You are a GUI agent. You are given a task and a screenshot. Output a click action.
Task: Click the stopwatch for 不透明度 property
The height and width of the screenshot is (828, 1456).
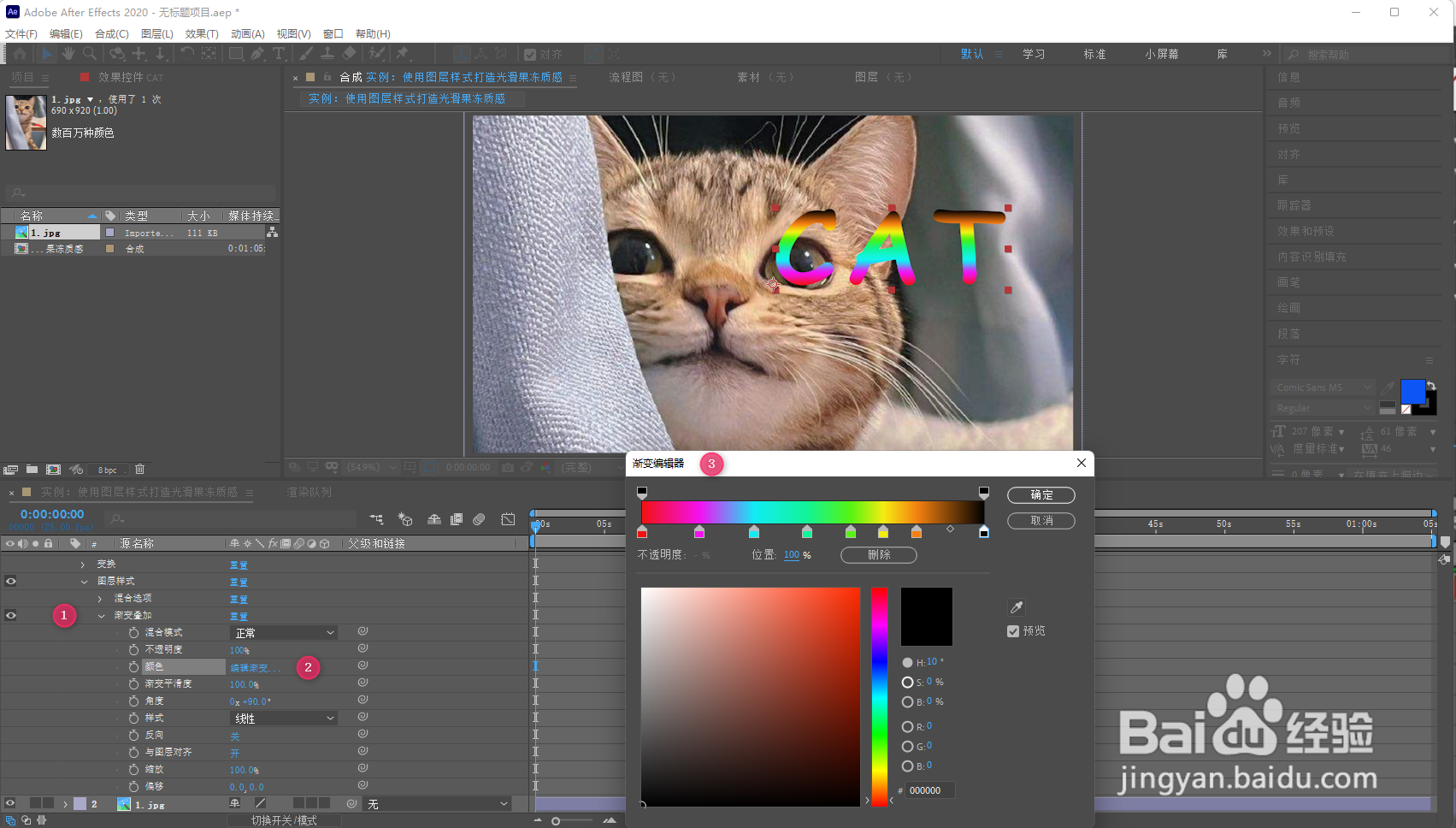tap(133, 649)
